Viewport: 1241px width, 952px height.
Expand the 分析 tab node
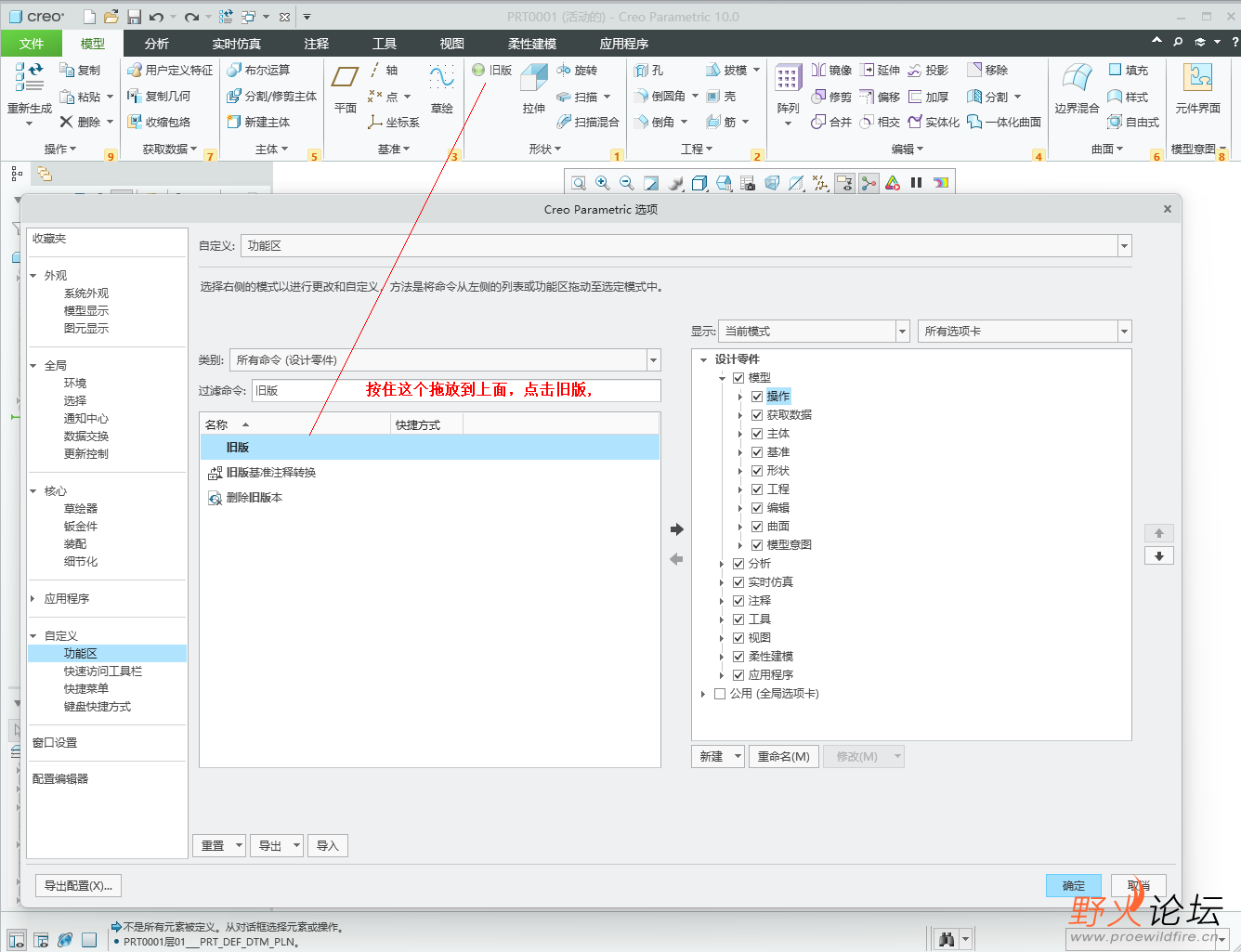click(x=722, y=564)
